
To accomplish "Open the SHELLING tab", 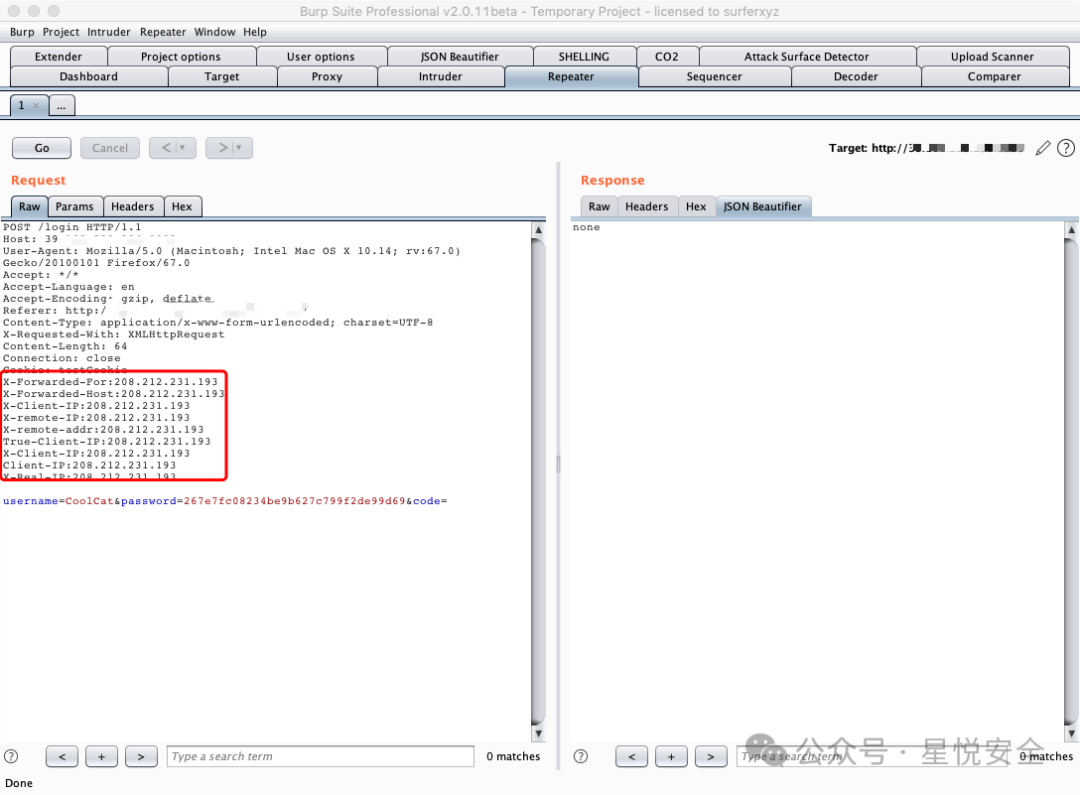I will (584, 56).
